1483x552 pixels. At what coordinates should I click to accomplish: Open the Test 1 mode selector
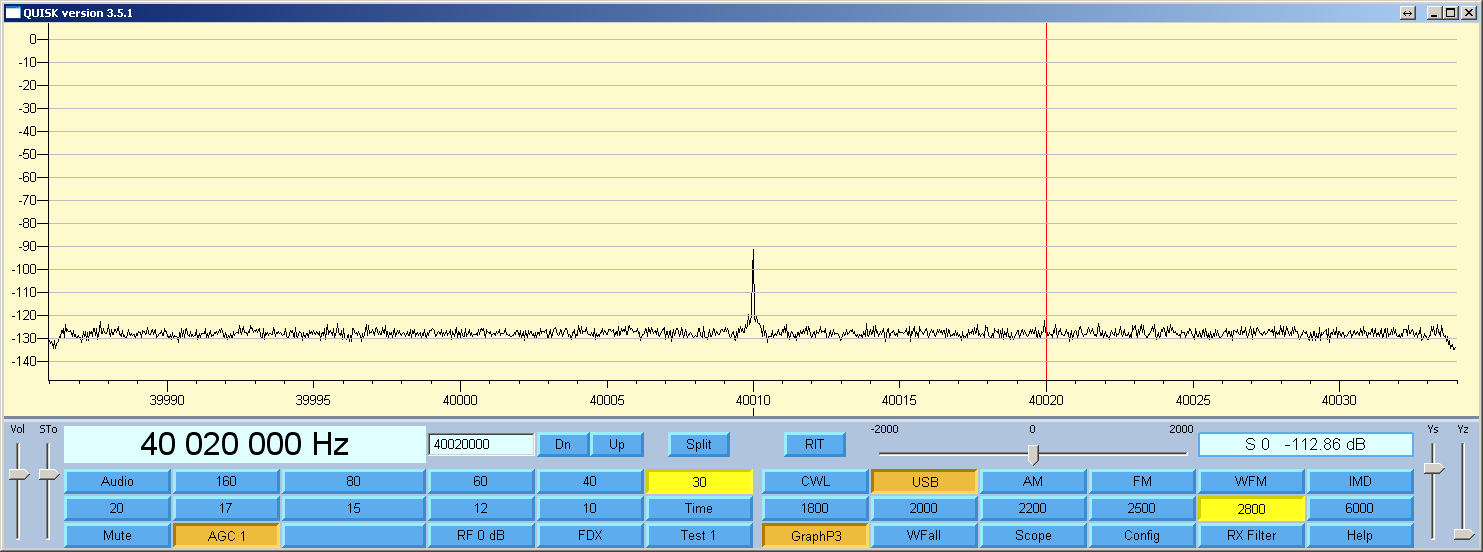click(699, 535)
